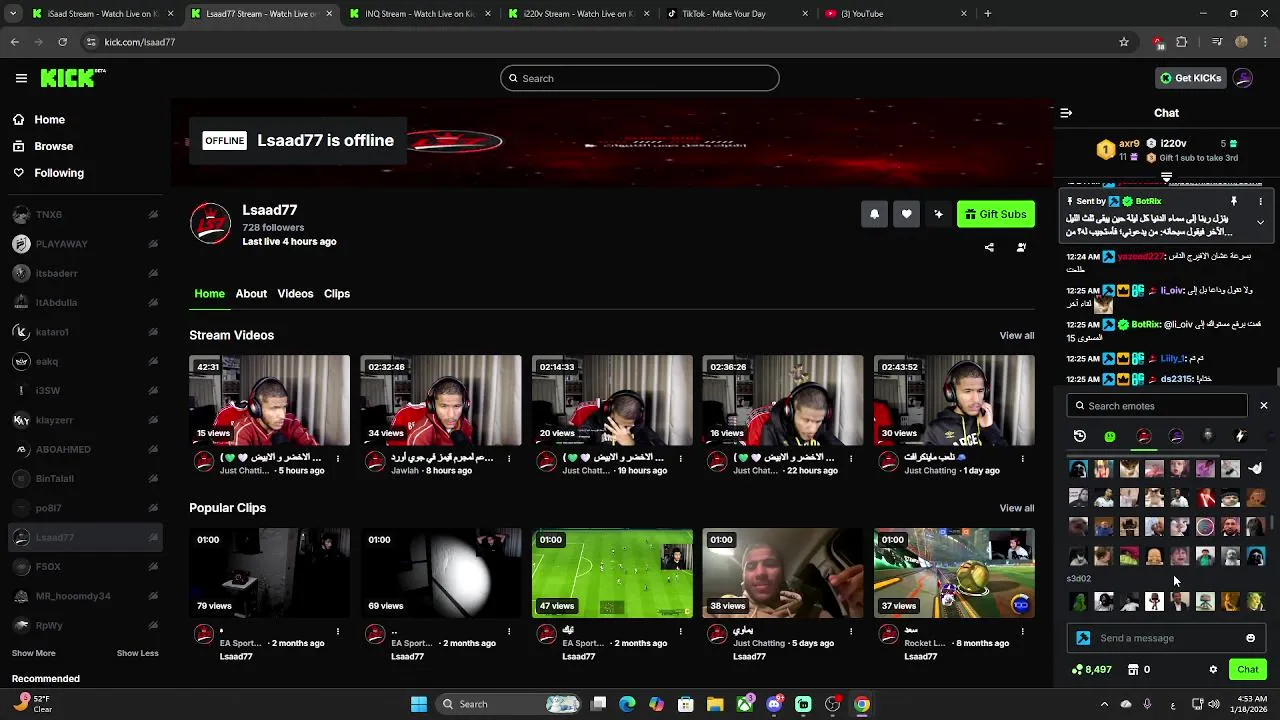Click Gift Subs button
1280x720 pixels.
996,214
